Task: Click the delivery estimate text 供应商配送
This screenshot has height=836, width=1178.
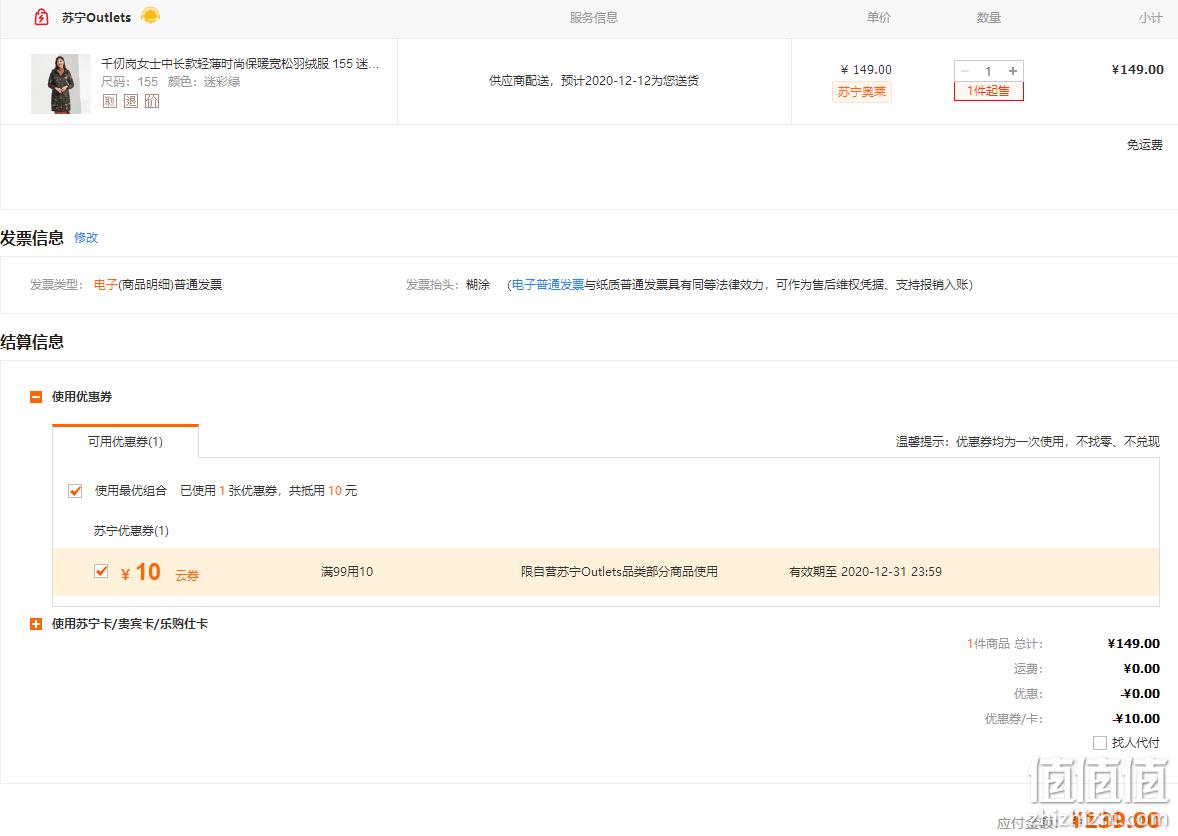Action: click(x=594, y=80)
